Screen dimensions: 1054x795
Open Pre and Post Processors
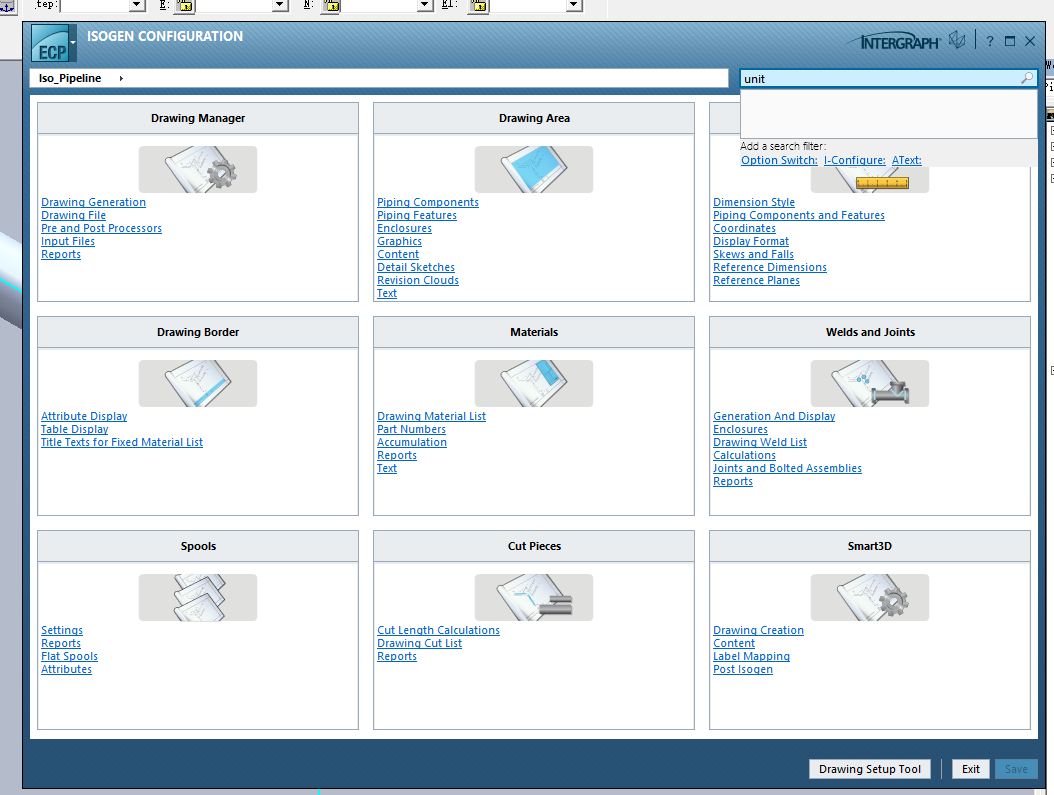tap(102, 228)
